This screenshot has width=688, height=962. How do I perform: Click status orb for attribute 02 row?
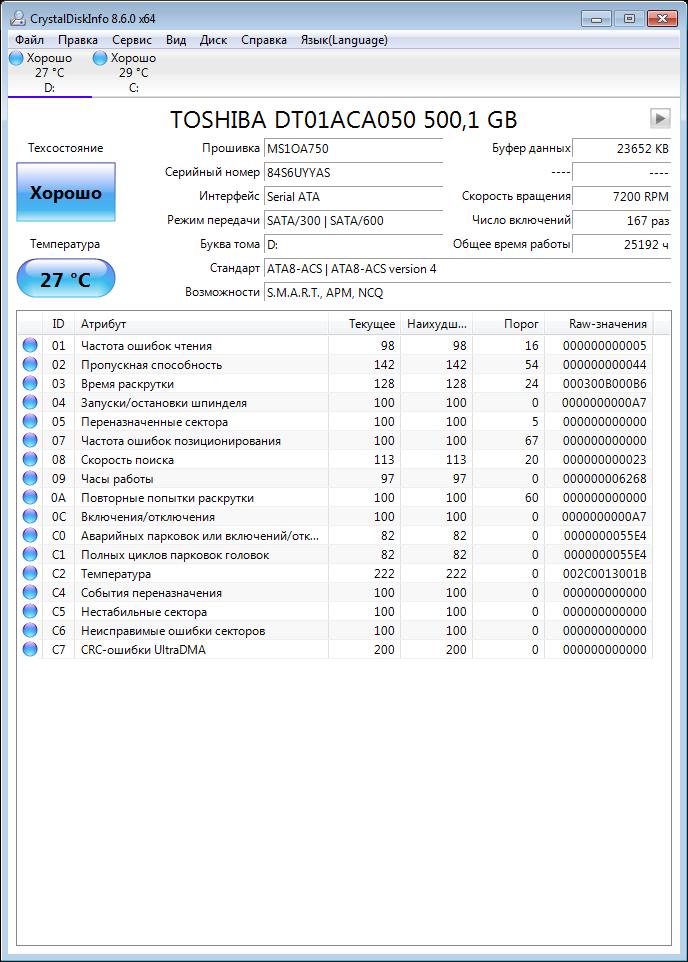30,364
